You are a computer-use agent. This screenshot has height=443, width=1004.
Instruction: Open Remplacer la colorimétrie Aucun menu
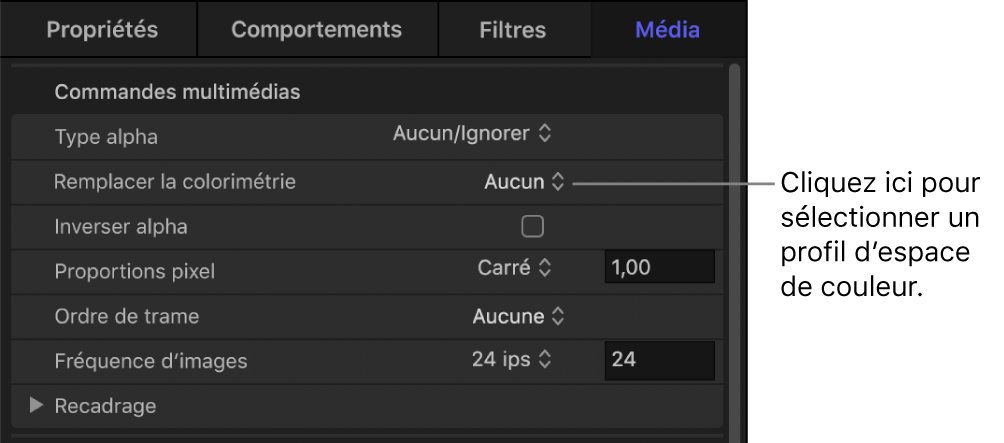[524, 182]
